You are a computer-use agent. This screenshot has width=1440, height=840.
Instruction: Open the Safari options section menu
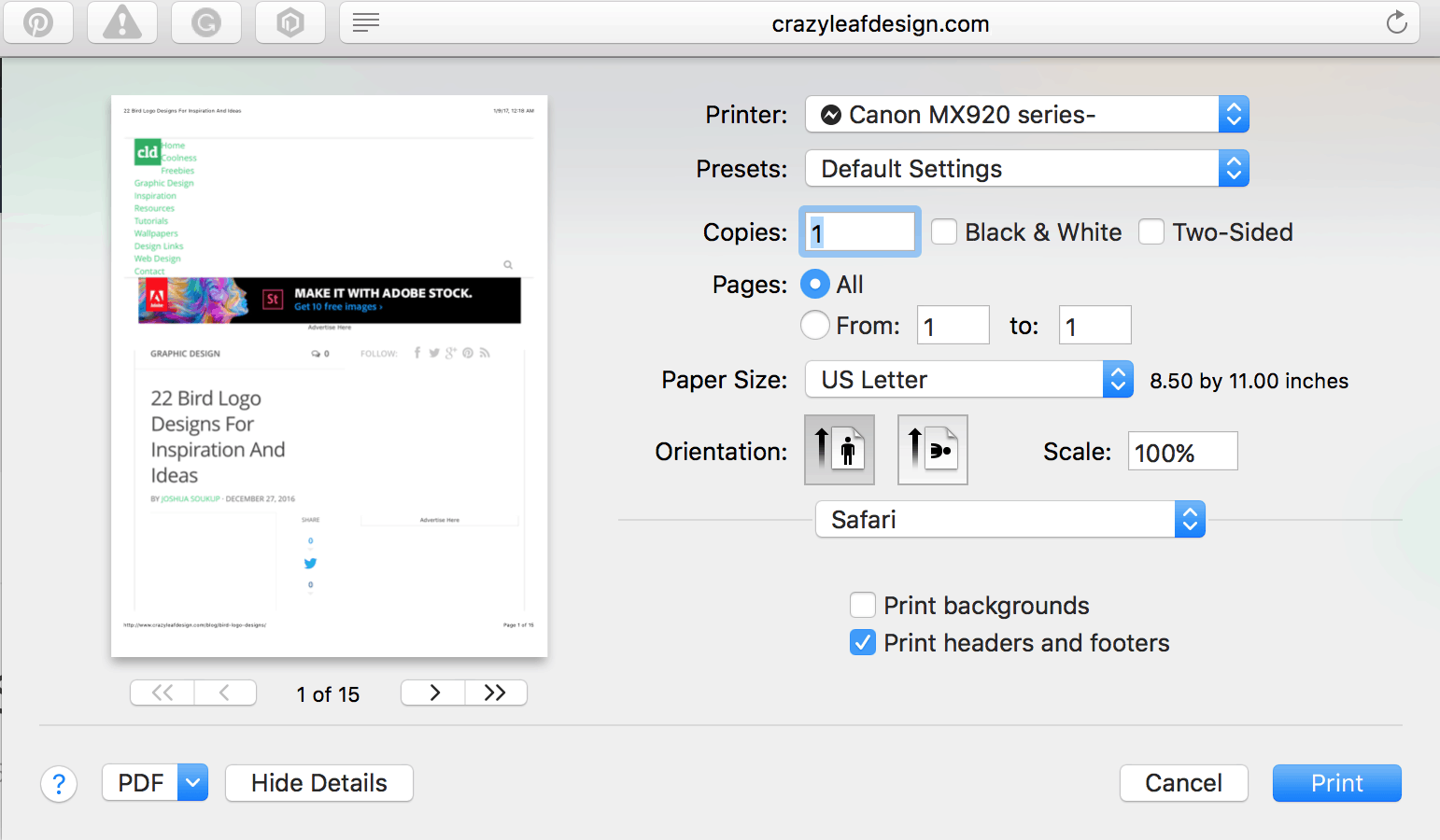click(x=1009, y=520)
